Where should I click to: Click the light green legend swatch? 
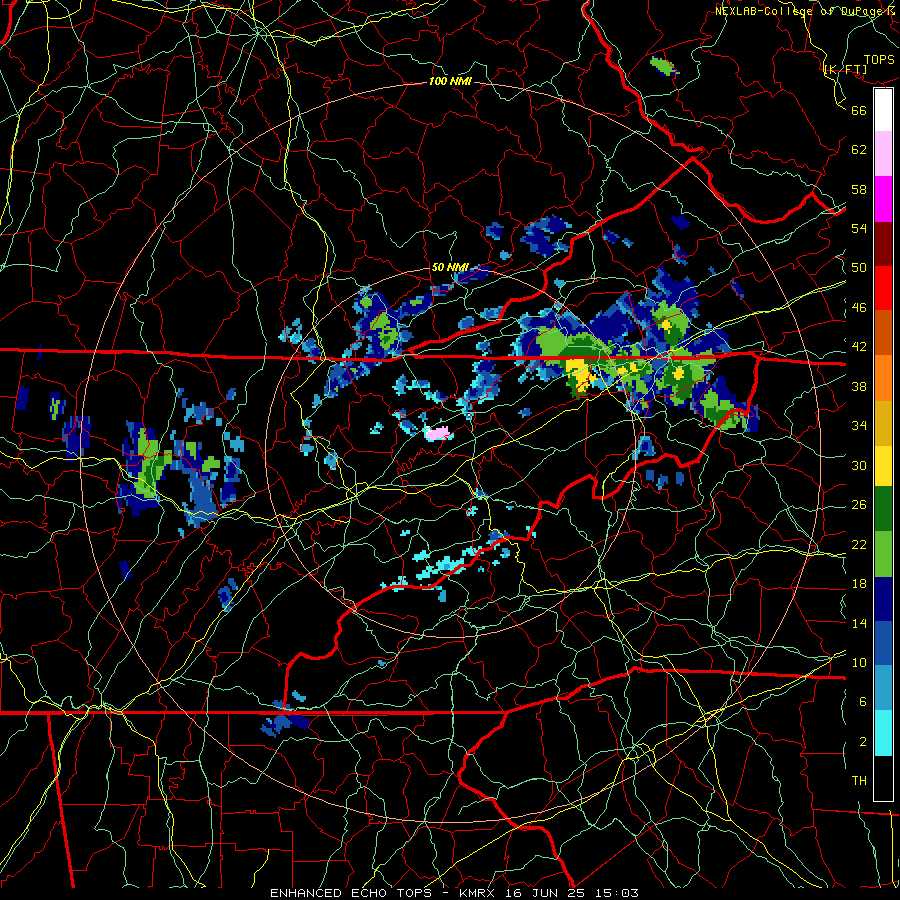(x=883, y=554)
